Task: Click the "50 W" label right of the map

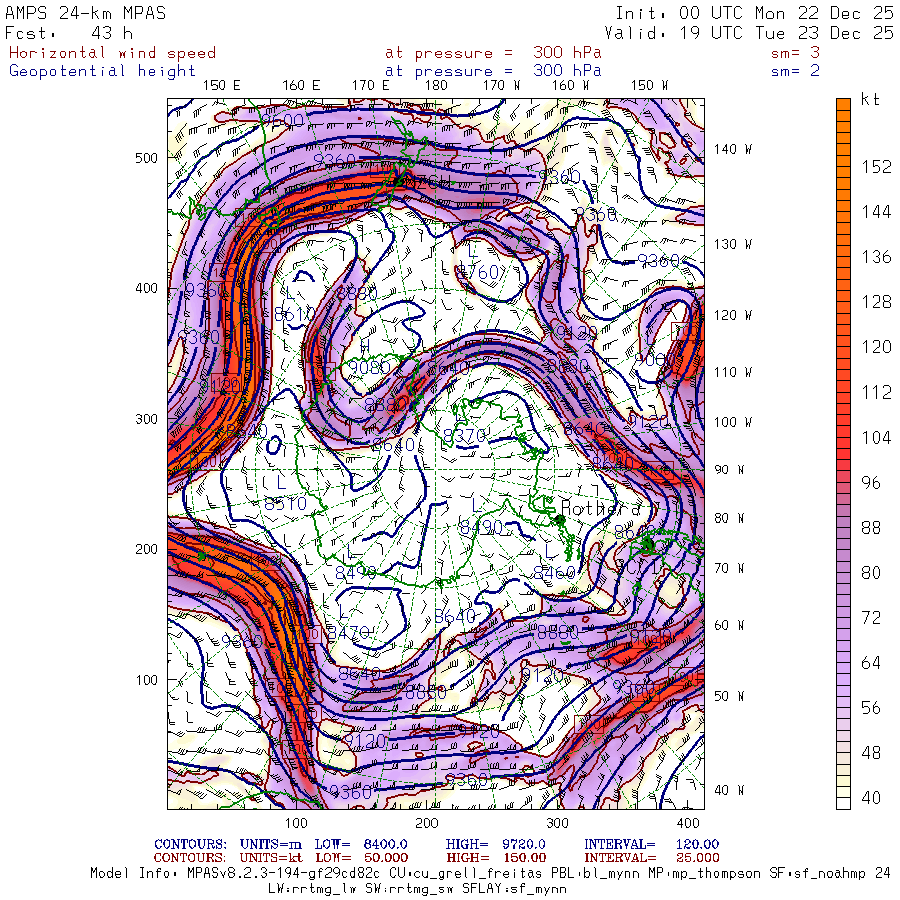Action: 729,697
